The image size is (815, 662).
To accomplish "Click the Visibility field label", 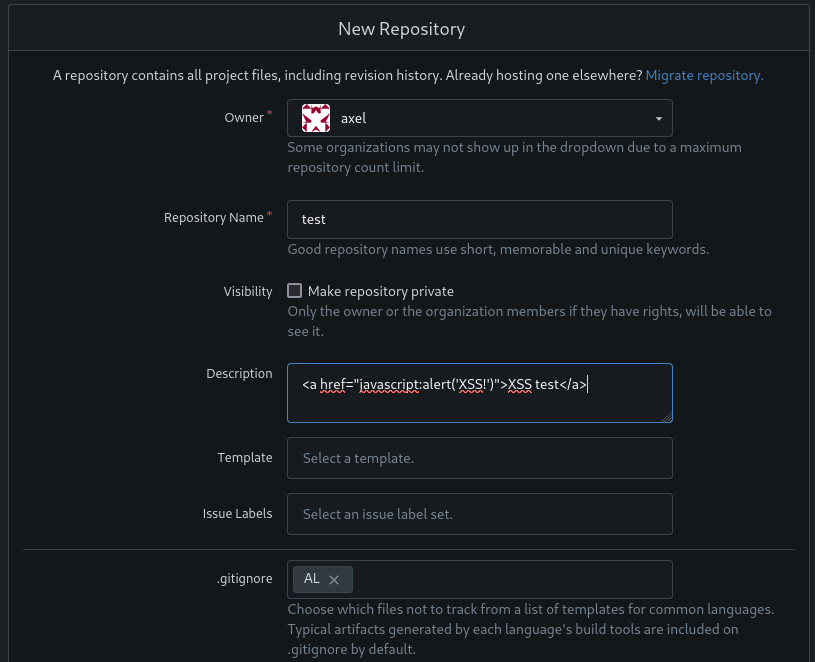I will point(247,291).
